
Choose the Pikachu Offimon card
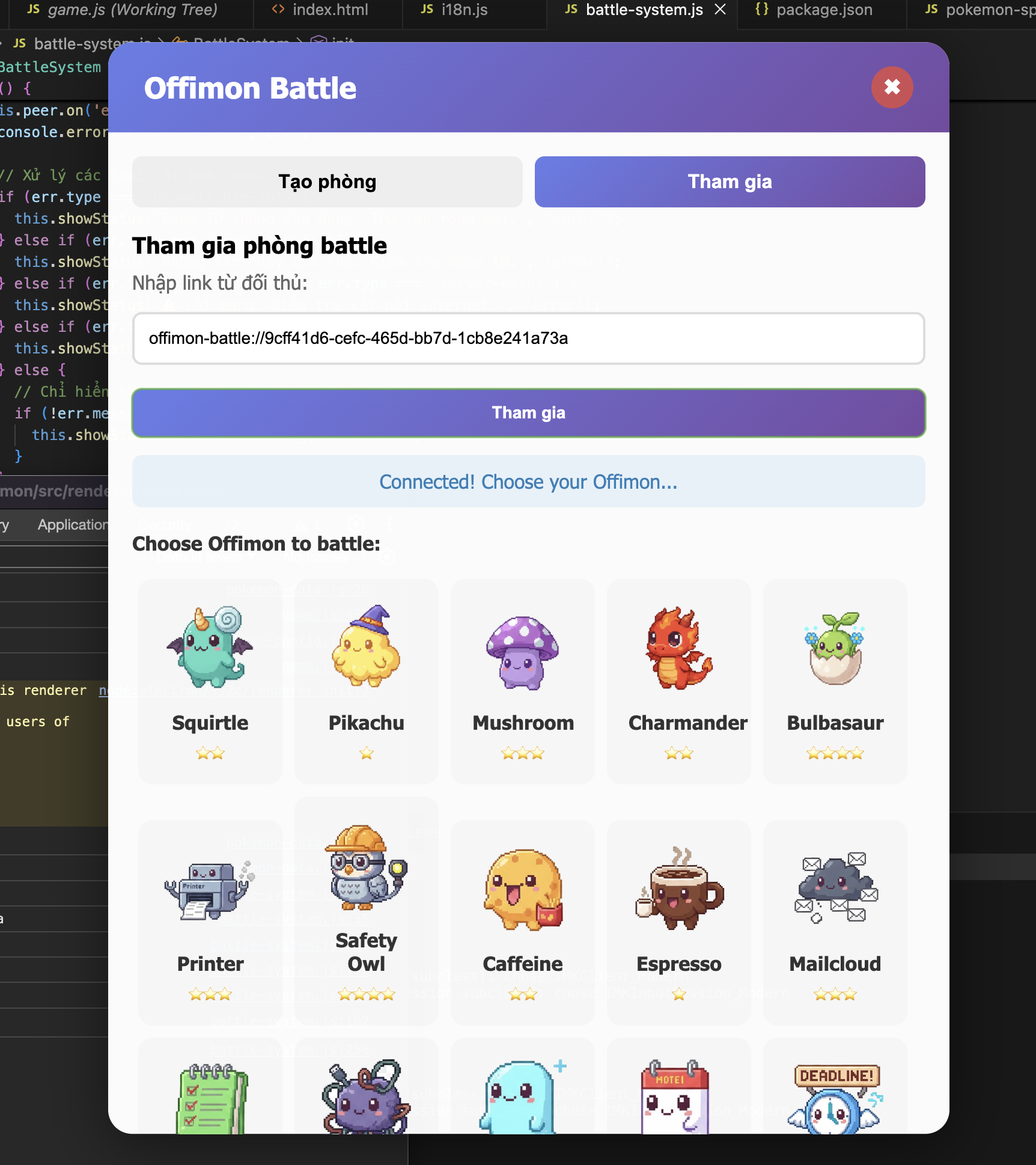pos(367,681)
